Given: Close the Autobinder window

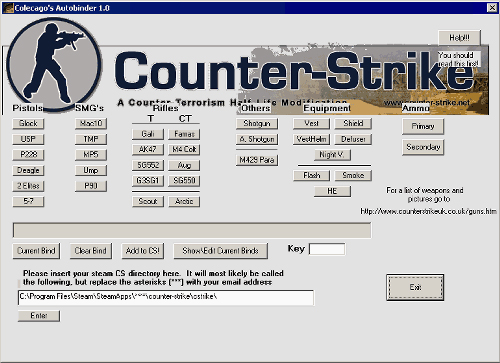Looking at the screenshot, I should coord(492,7).
